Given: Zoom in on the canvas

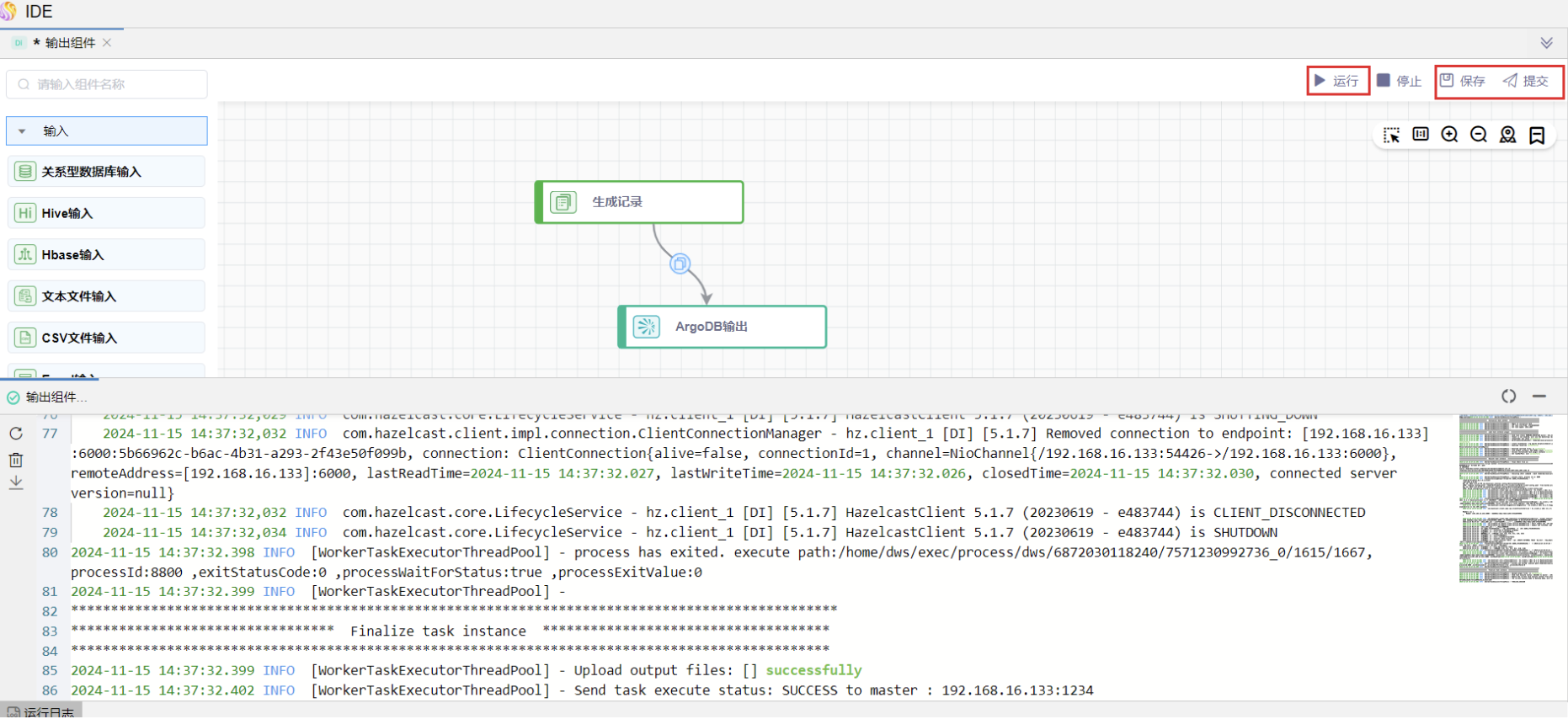Looking at the screenshot, I should tap(1449, 135).
